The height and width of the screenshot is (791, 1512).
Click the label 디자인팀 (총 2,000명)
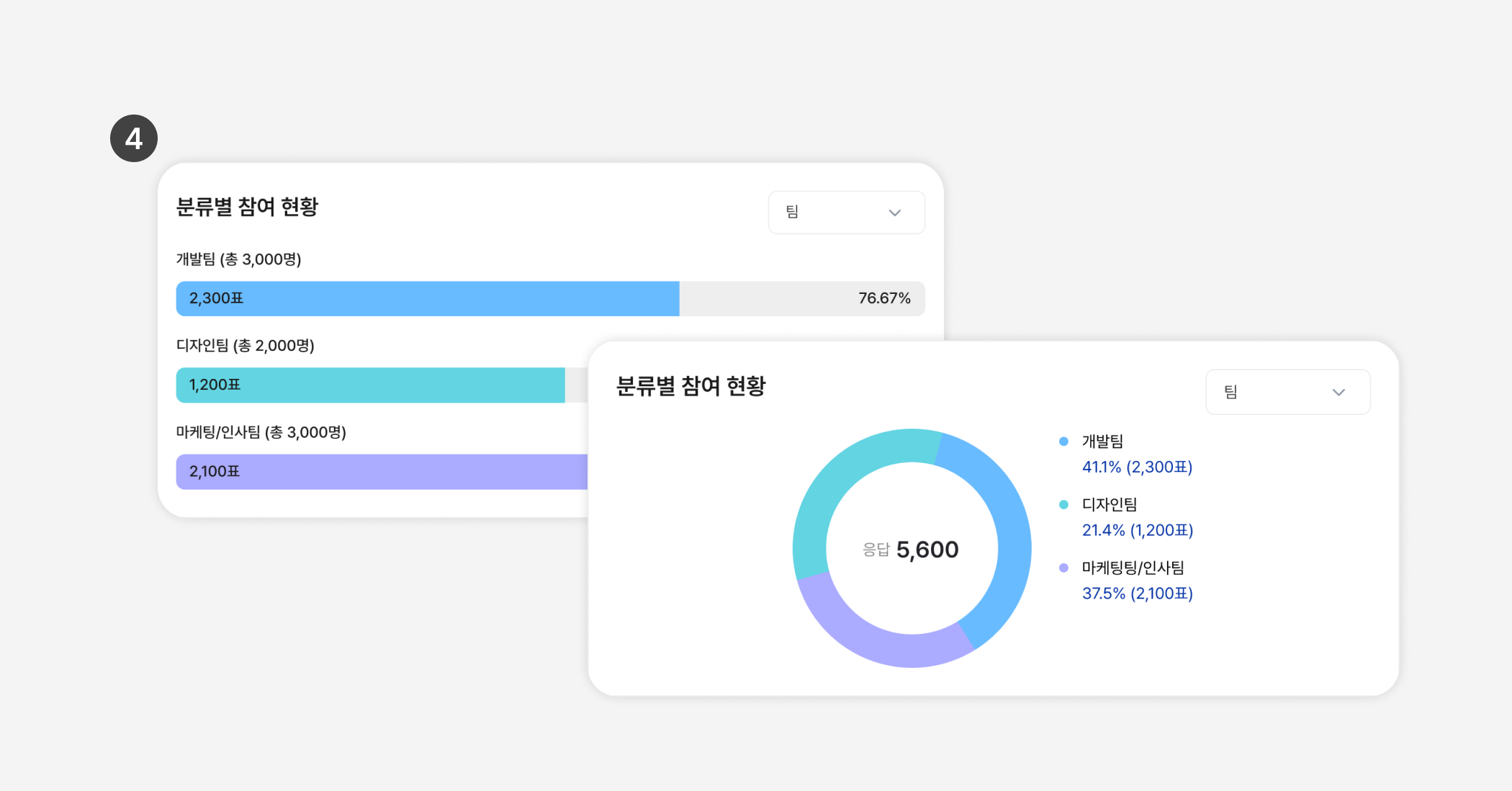coord(246,346)
